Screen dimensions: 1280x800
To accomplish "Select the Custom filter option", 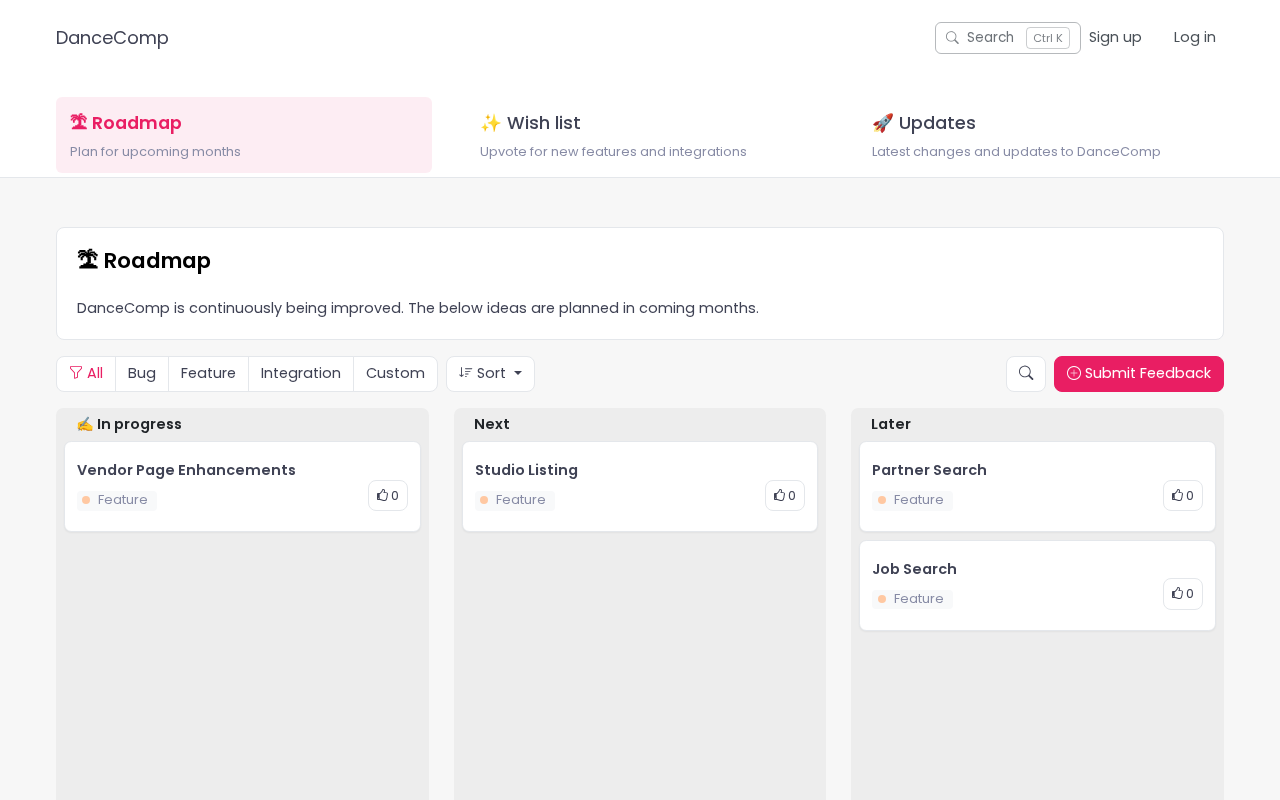I will (x=395, y=374).
